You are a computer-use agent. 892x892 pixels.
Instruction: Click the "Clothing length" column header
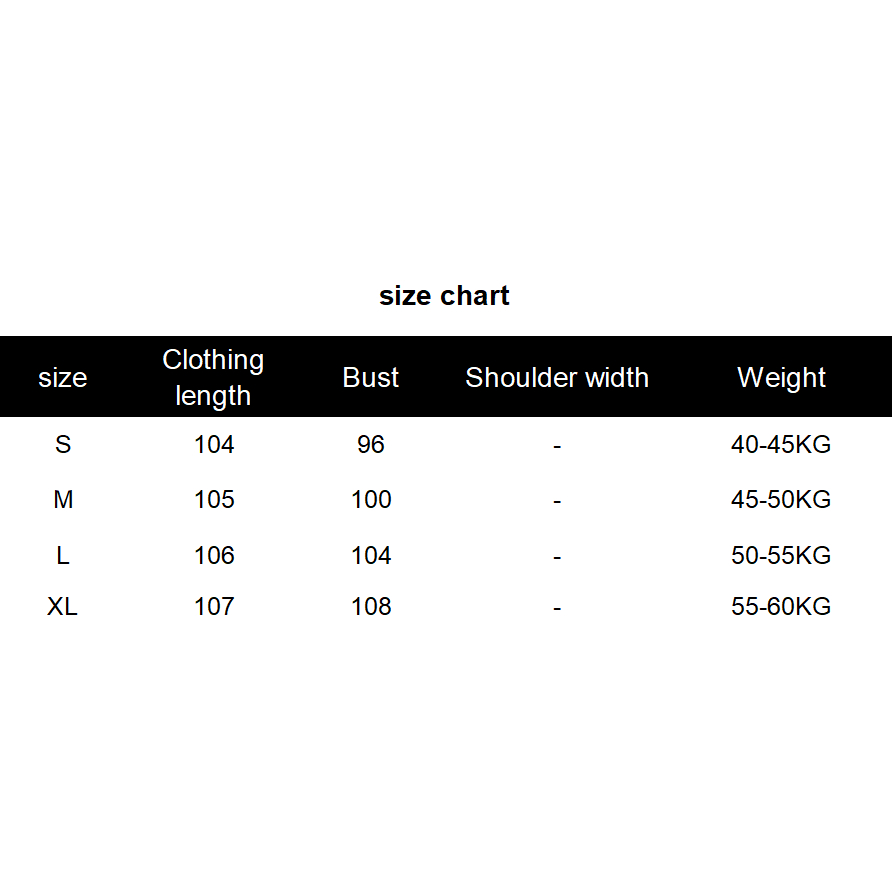213,377
